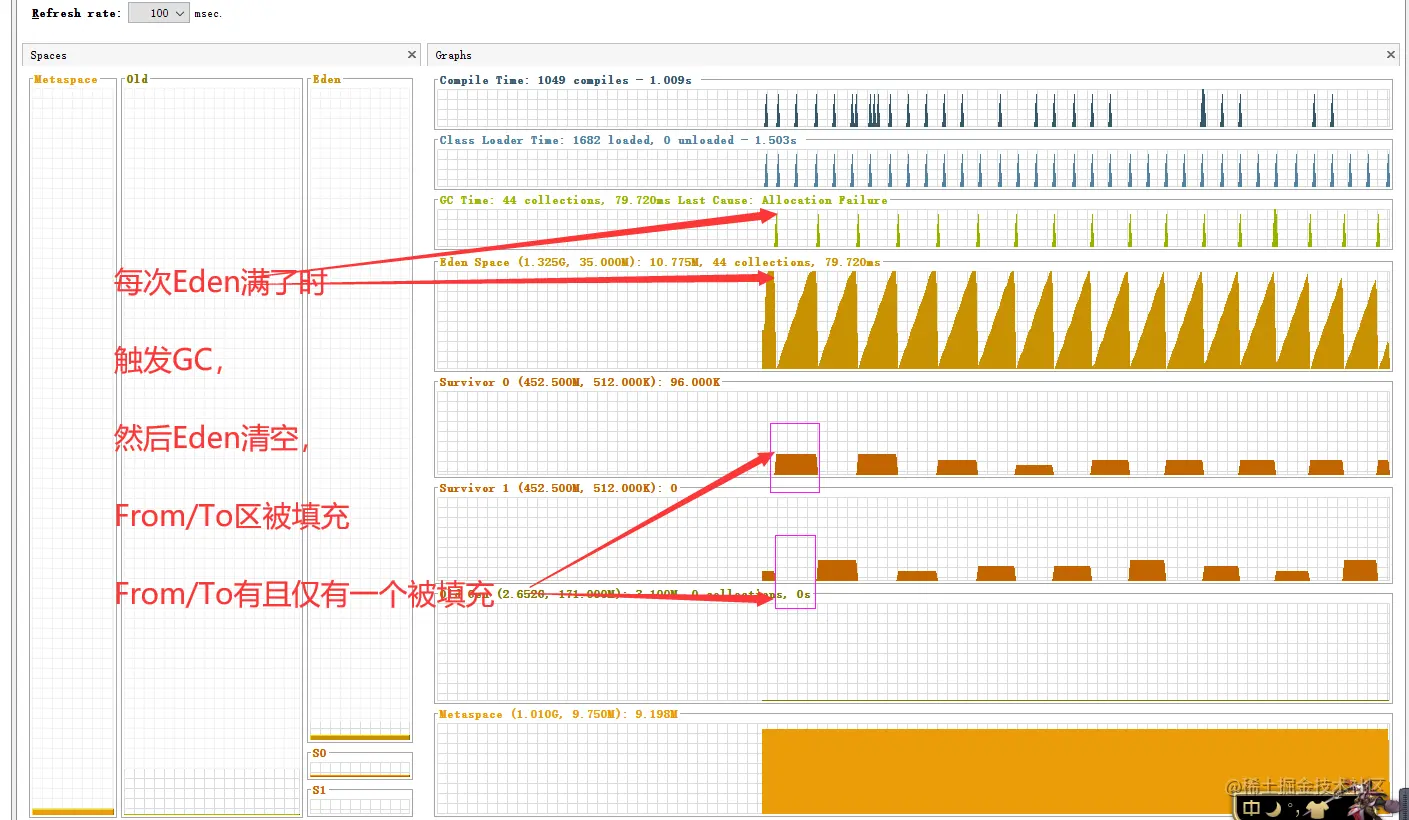The width and height of the screenshot is (1409, 820).
Task: Click the 'S0' label in Spaces panel
Action: [320, 752]
